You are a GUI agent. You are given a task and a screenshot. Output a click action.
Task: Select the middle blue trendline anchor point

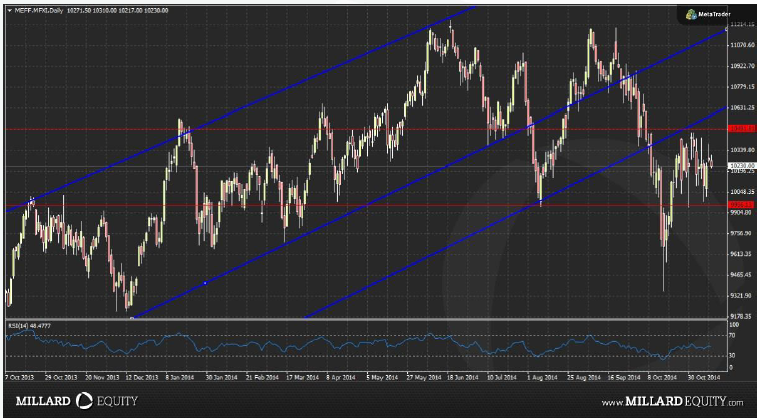pos(205,283)
